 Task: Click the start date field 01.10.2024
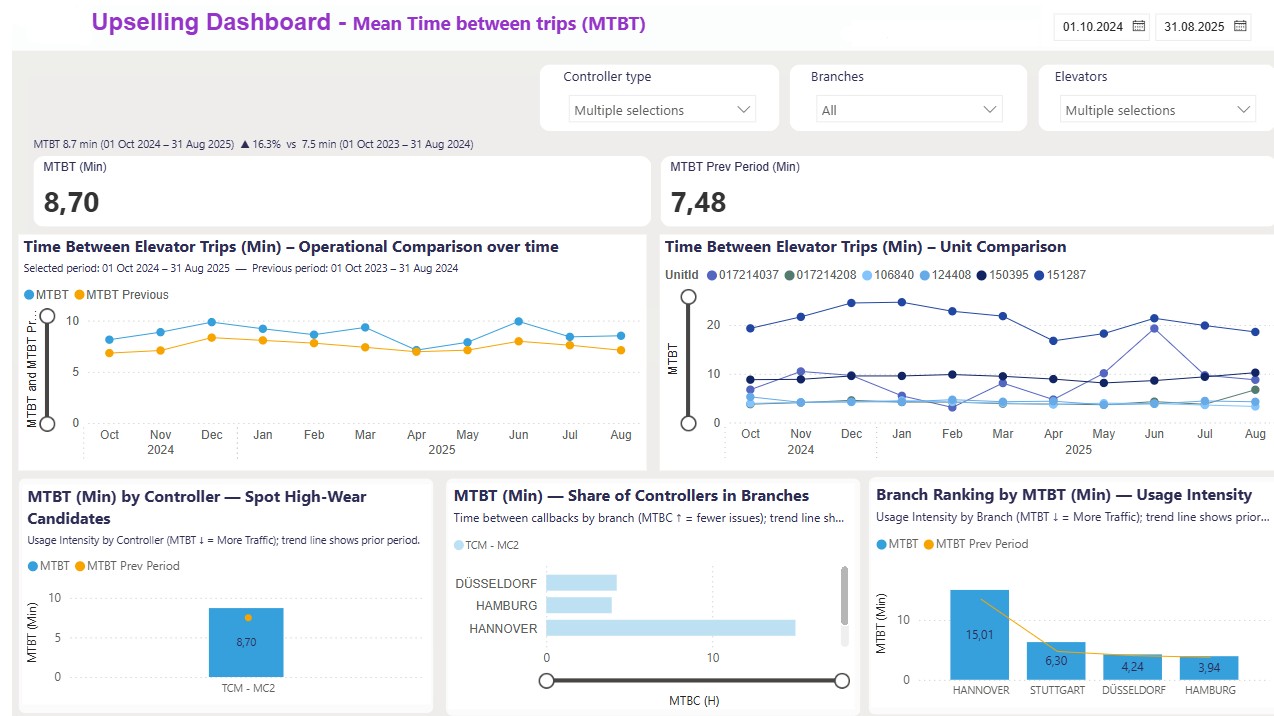pyautogui.click(x=1093, y=27)
